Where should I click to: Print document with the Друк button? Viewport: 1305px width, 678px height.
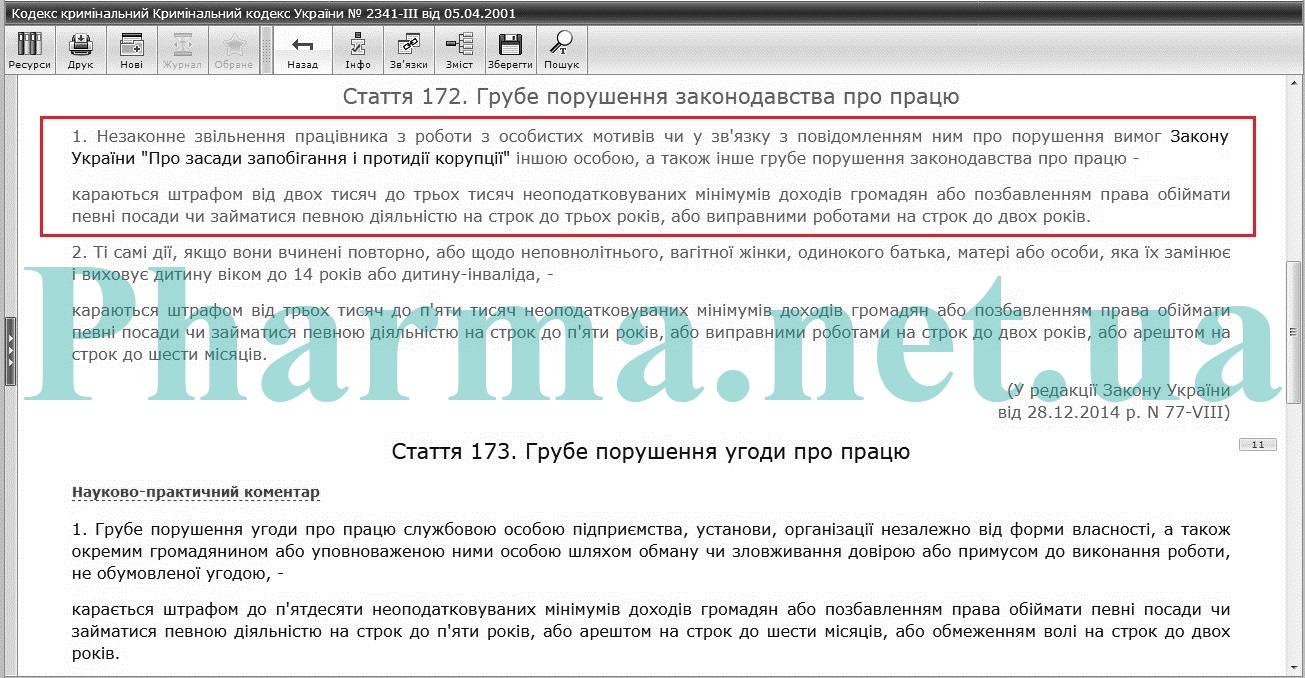[x=80, y=50]
